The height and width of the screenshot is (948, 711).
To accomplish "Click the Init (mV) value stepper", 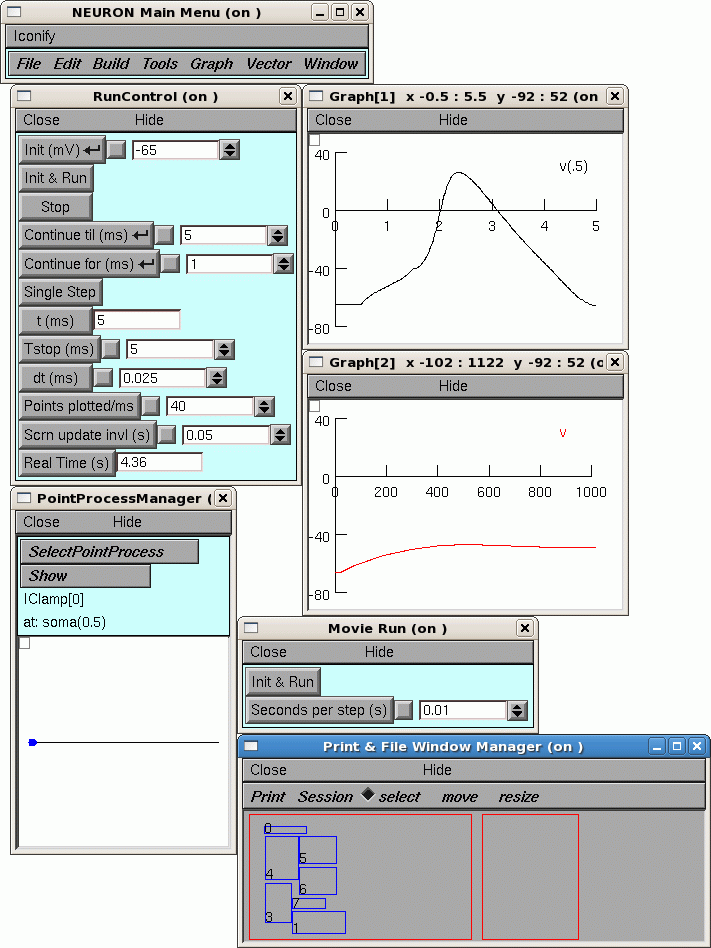I will [229, 150].
